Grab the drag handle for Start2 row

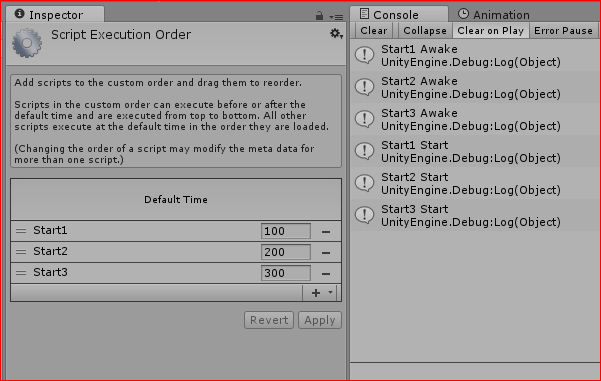21,252
